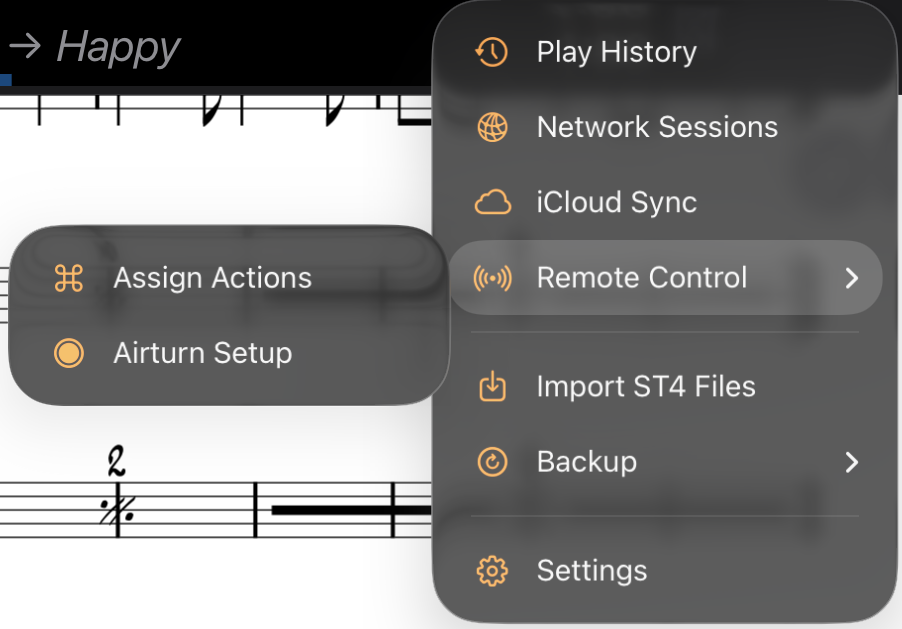Screen dimensions: 902x629
Task: Select Assign Actions in the submenu
Action: [214, 279]
